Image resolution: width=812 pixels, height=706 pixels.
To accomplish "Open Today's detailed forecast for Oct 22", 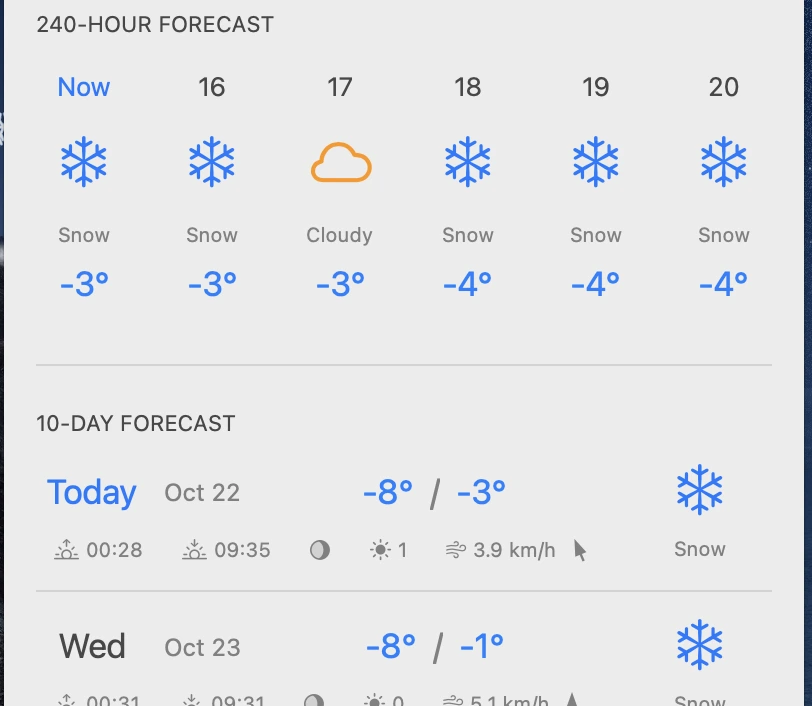I will (x=91, y=492).
